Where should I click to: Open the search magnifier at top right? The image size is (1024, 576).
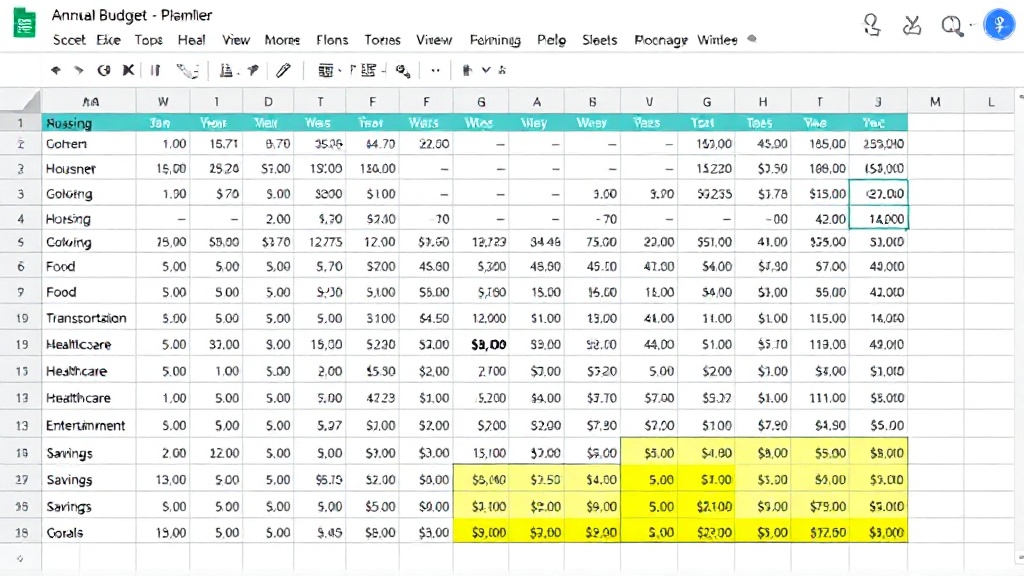click(952, 26)
